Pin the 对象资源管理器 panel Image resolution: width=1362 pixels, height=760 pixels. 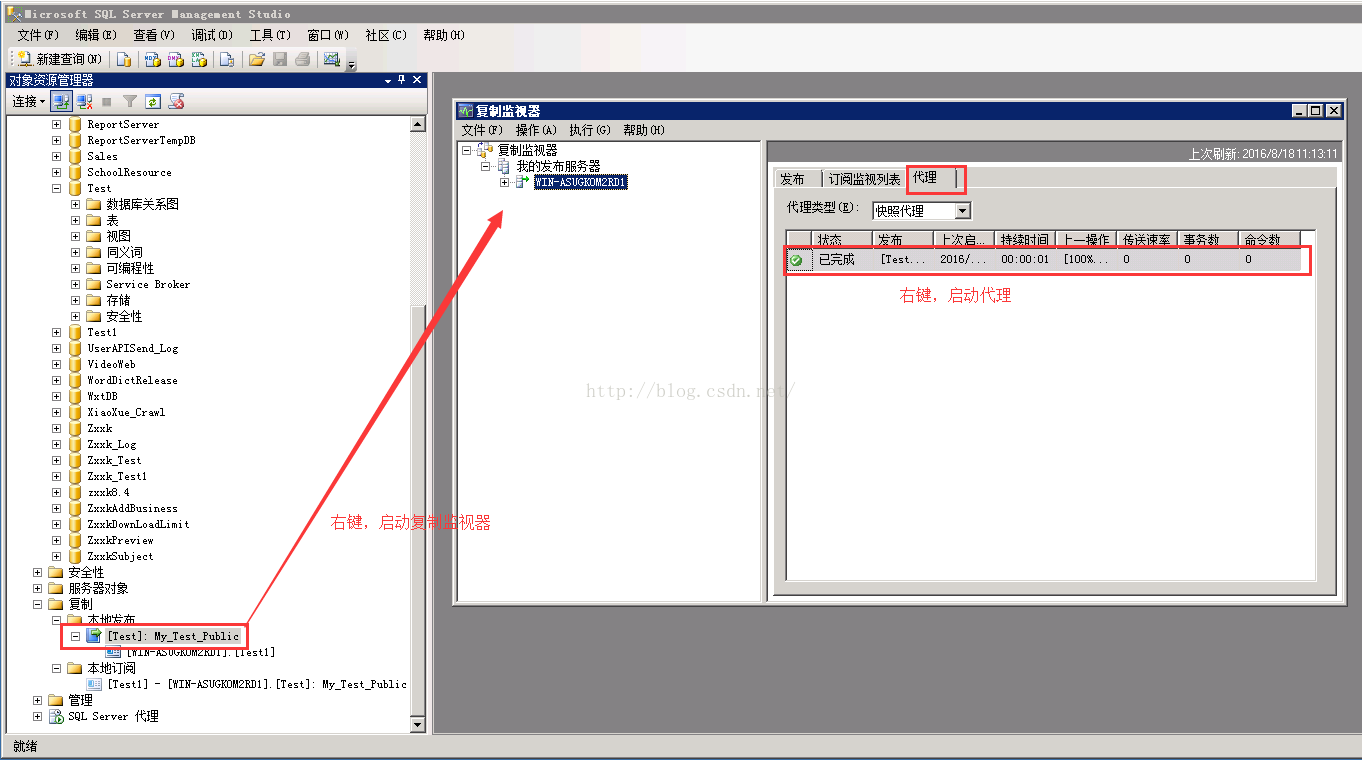402,80
